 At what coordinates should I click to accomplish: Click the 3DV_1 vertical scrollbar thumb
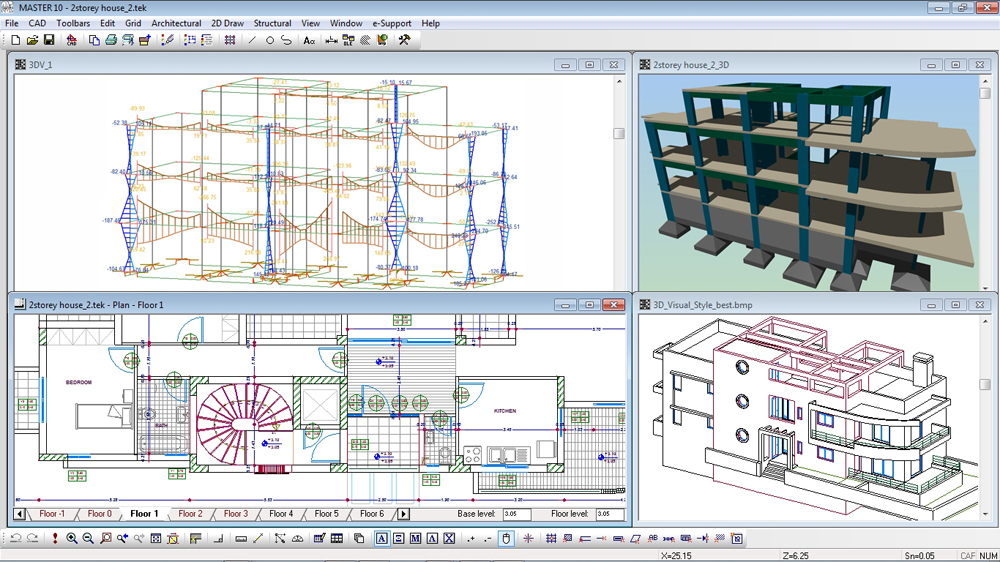(x=619, y=133)
